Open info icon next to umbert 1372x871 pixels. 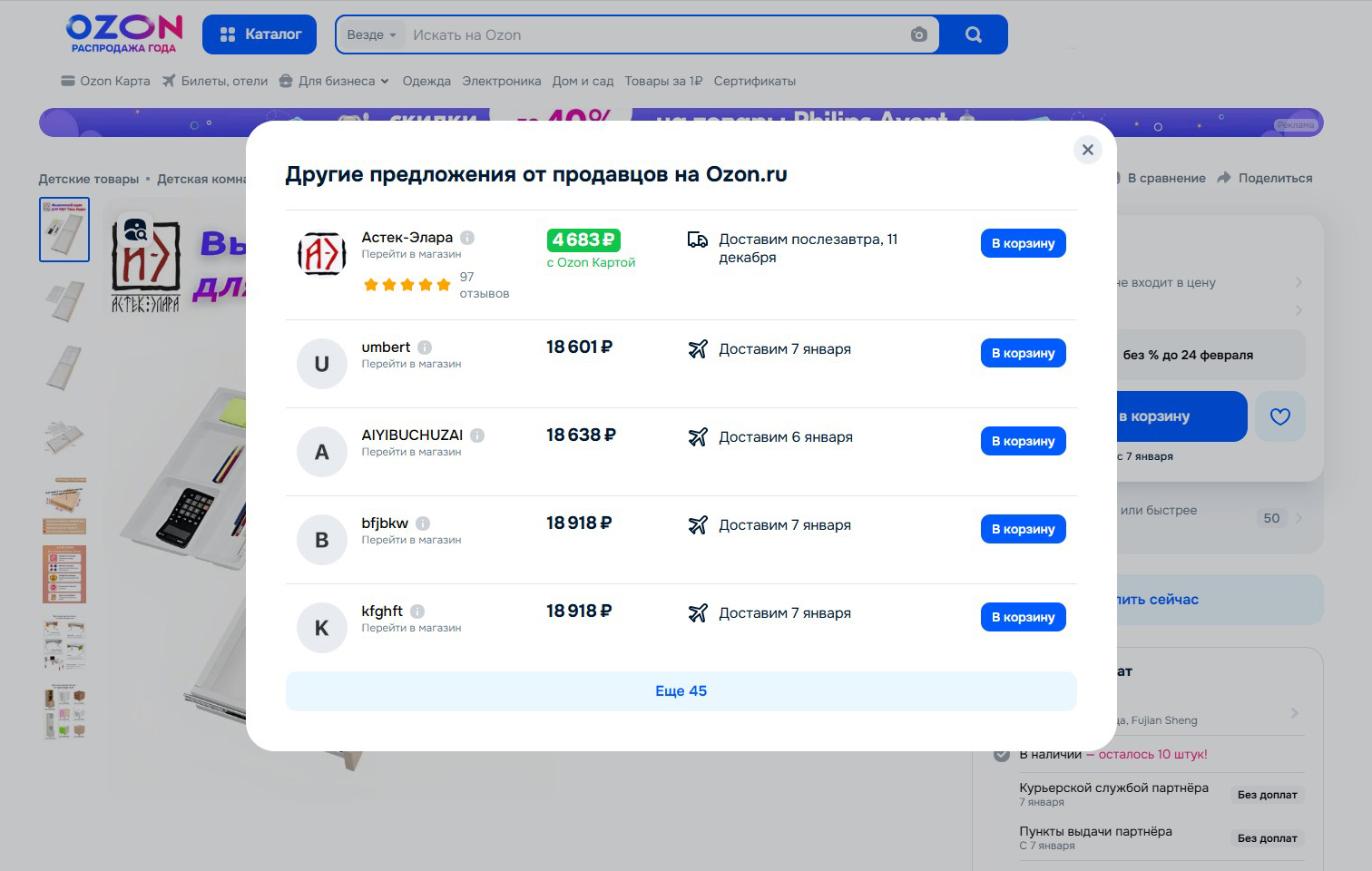pos(425,347)
